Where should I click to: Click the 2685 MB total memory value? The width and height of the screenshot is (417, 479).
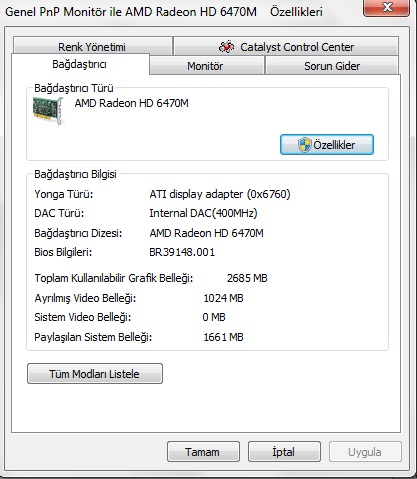coord(247,278)
